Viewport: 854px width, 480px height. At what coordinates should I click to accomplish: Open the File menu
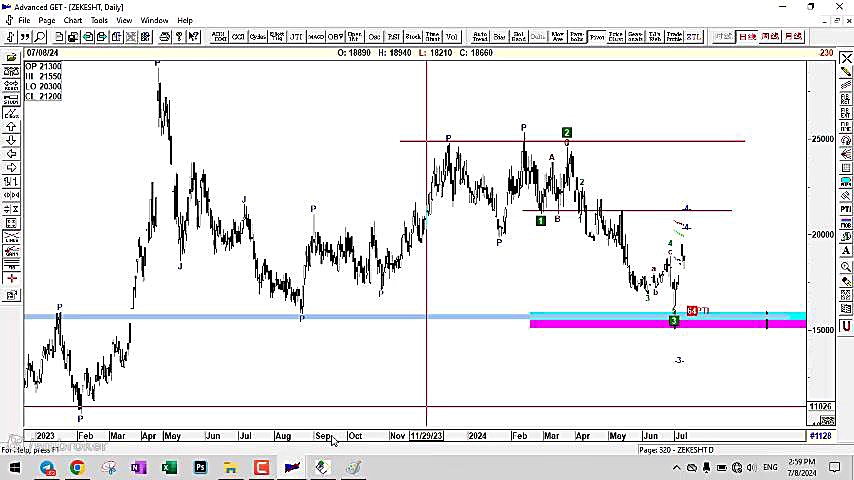[x=23, y=20]
